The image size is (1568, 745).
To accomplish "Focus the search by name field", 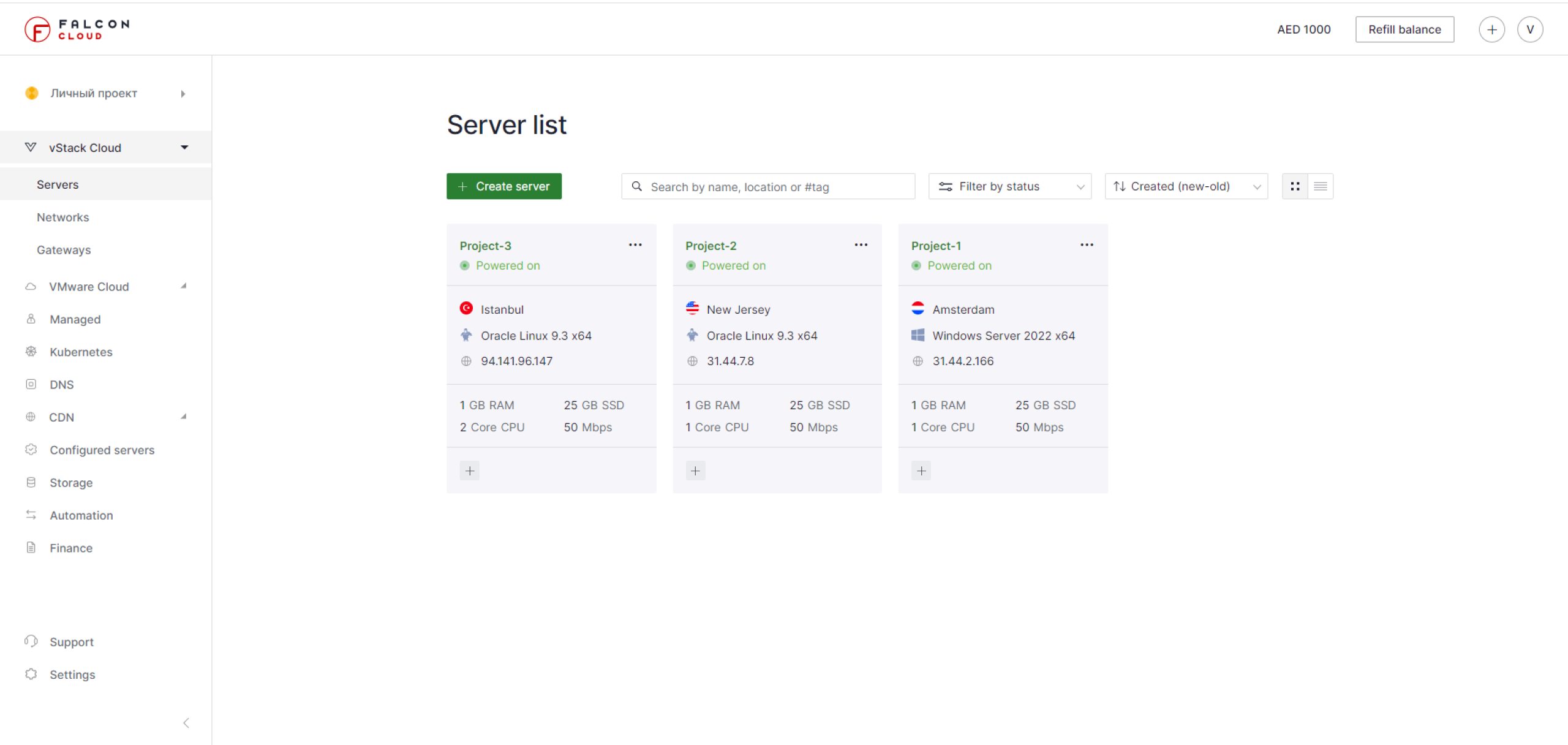I will point(768,186).
